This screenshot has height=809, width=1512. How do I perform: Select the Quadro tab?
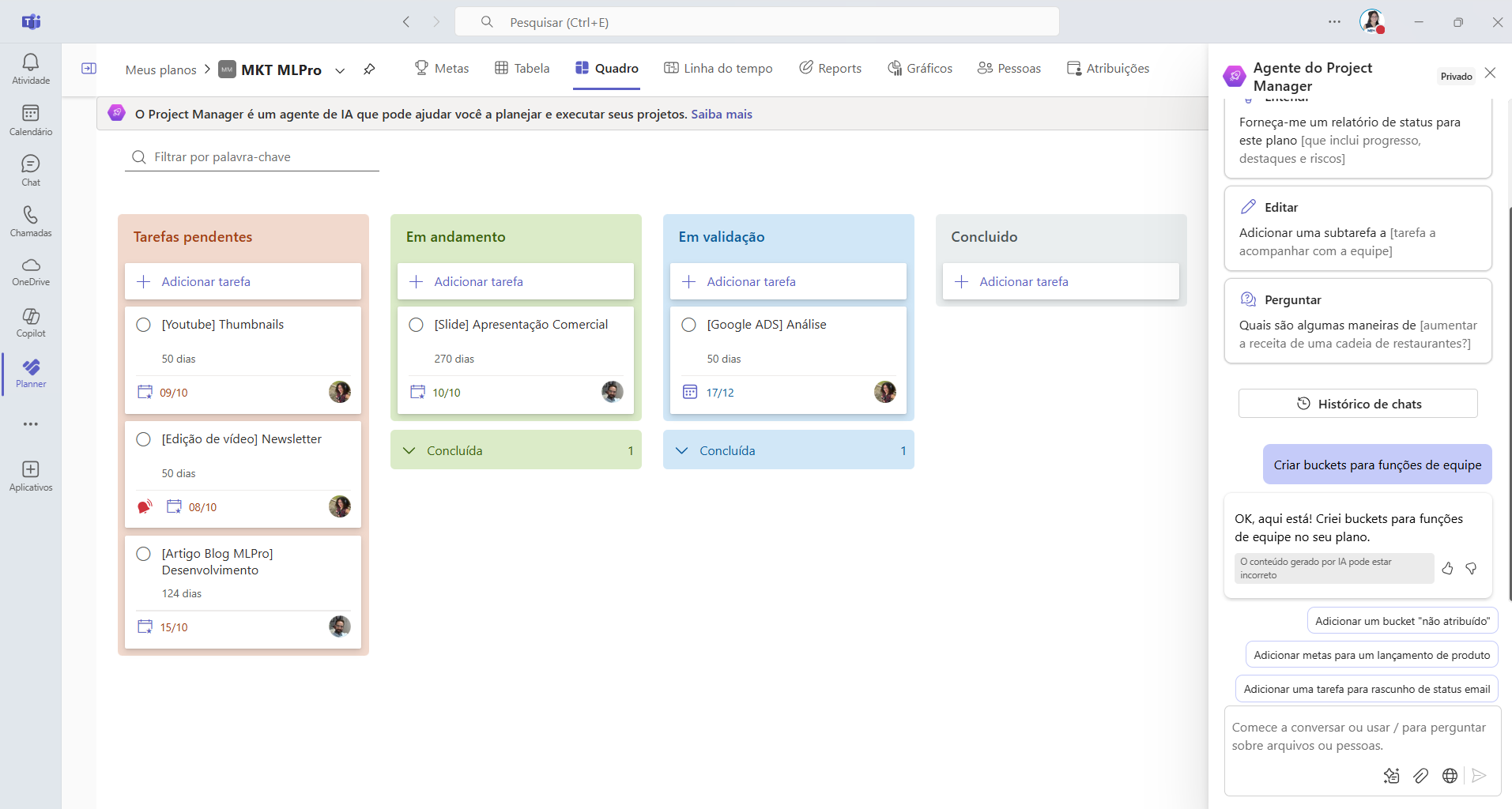point(607,69)
